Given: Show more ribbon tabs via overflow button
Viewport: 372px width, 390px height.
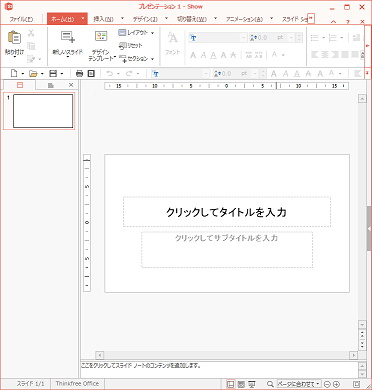Looking at the screenshot, I should (311, 19).
